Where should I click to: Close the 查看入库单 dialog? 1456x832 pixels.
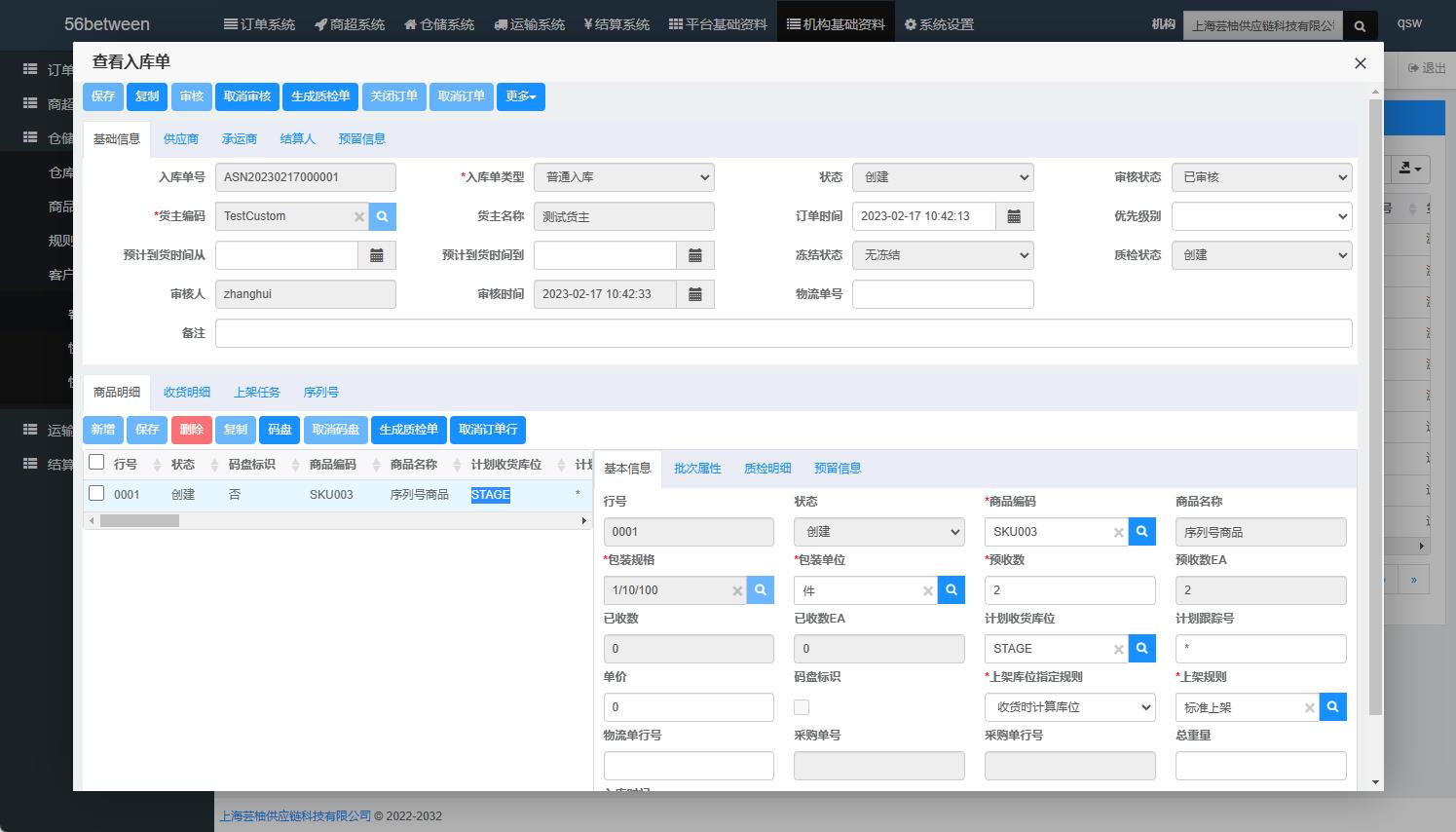1361,63
